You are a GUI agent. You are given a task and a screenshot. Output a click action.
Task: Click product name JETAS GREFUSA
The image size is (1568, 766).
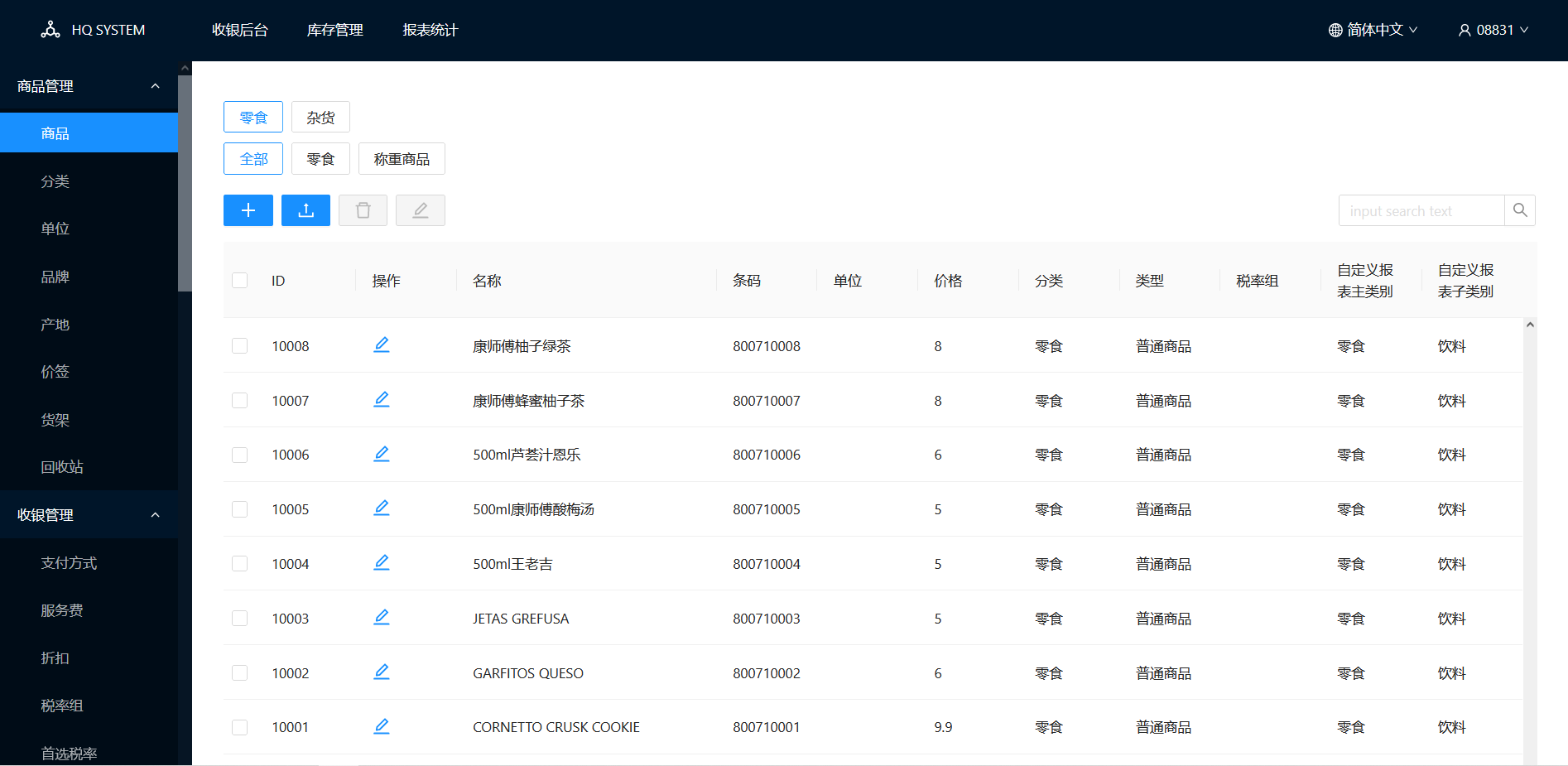click(521, 618)
